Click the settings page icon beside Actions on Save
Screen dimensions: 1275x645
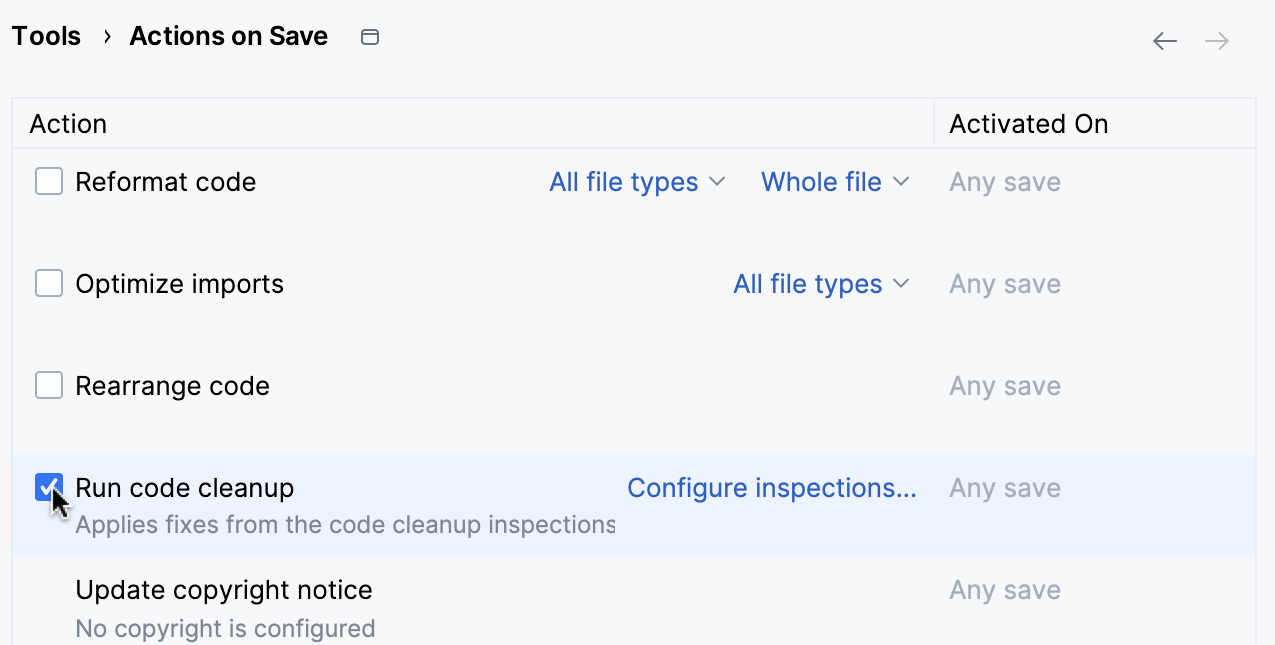(x=369, y=36)
